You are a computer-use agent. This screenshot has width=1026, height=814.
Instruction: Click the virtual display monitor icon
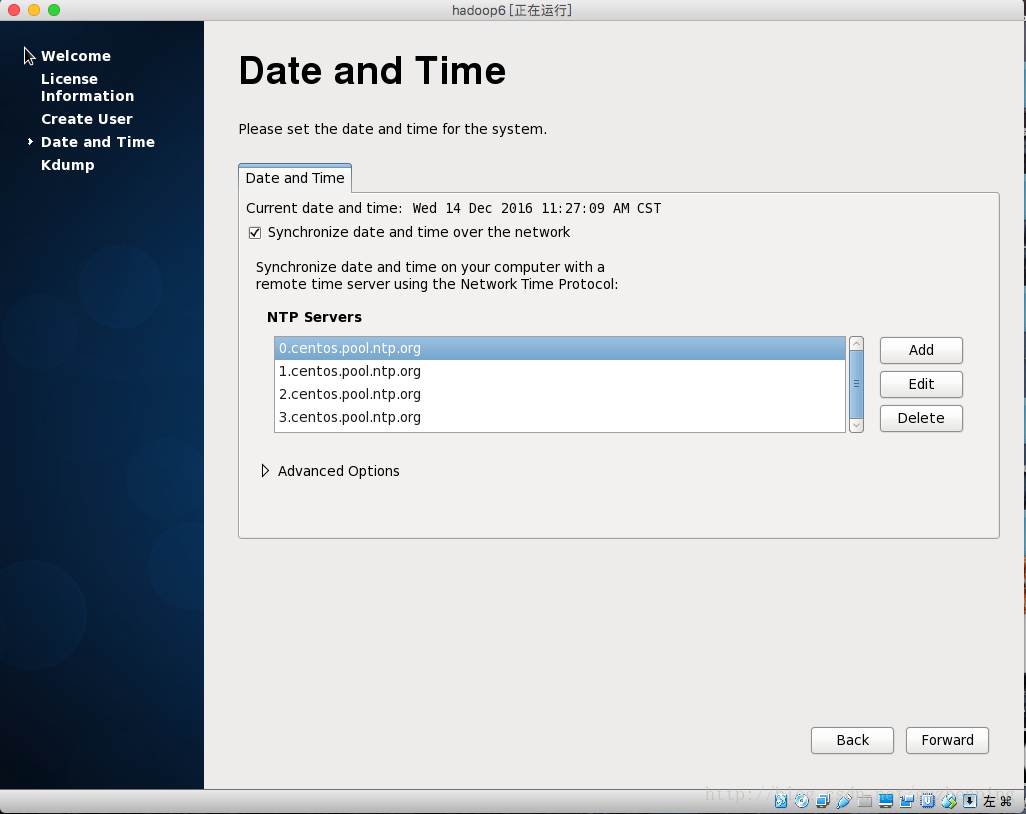[886, 801]
